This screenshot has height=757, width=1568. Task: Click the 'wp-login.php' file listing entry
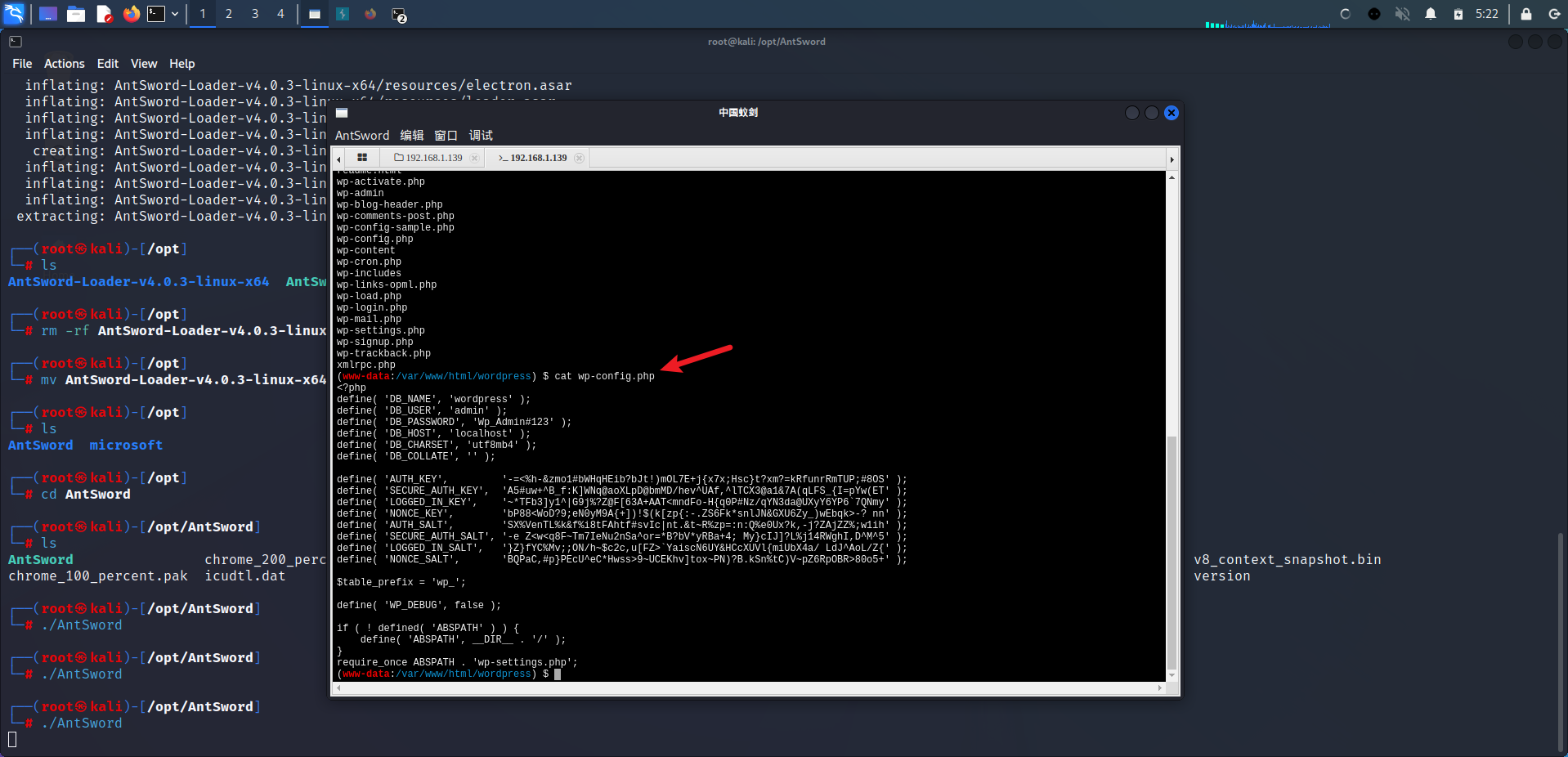point(372,308)
